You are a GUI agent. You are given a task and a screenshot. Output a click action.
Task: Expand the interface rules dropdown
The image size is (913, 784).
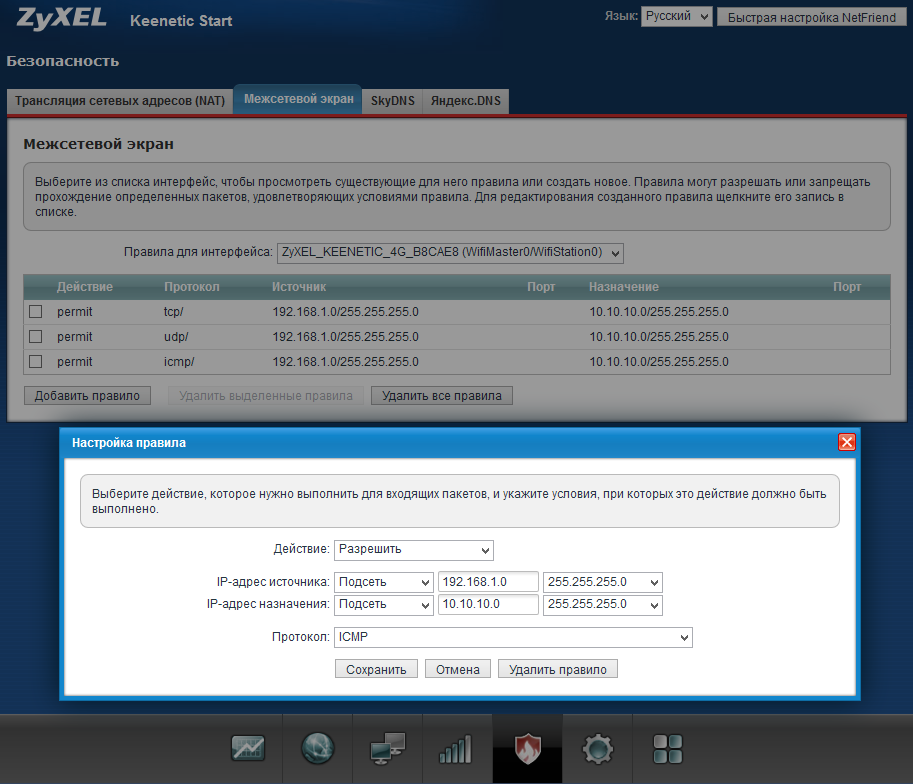pyautogui.click(x=450, y=253)
